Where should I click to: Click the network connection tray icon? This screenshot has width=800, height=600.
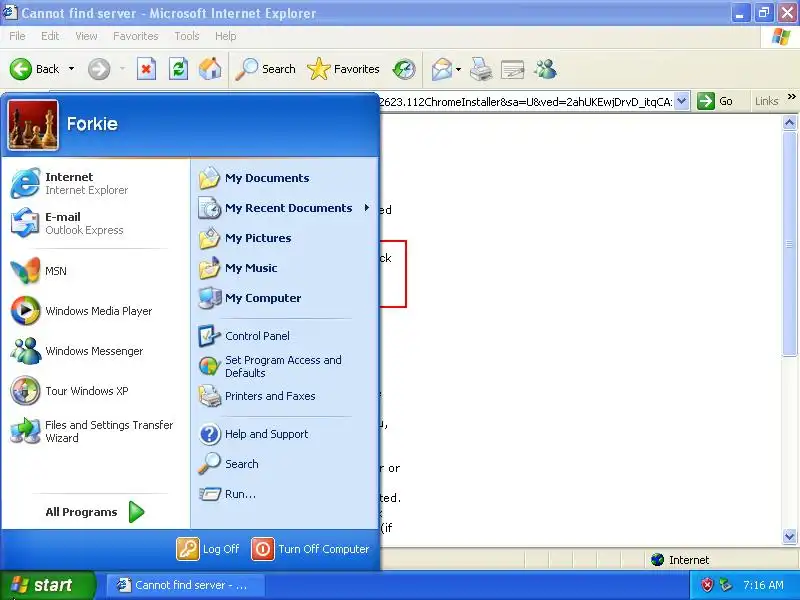tap(725, 585)
